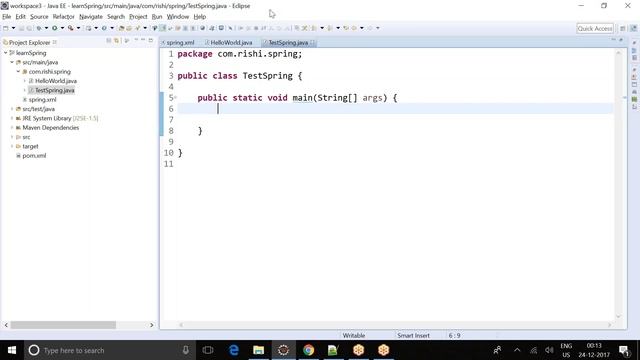Click the Writable status bar entry
640x360 pixels.
click(x=354, y=336)
